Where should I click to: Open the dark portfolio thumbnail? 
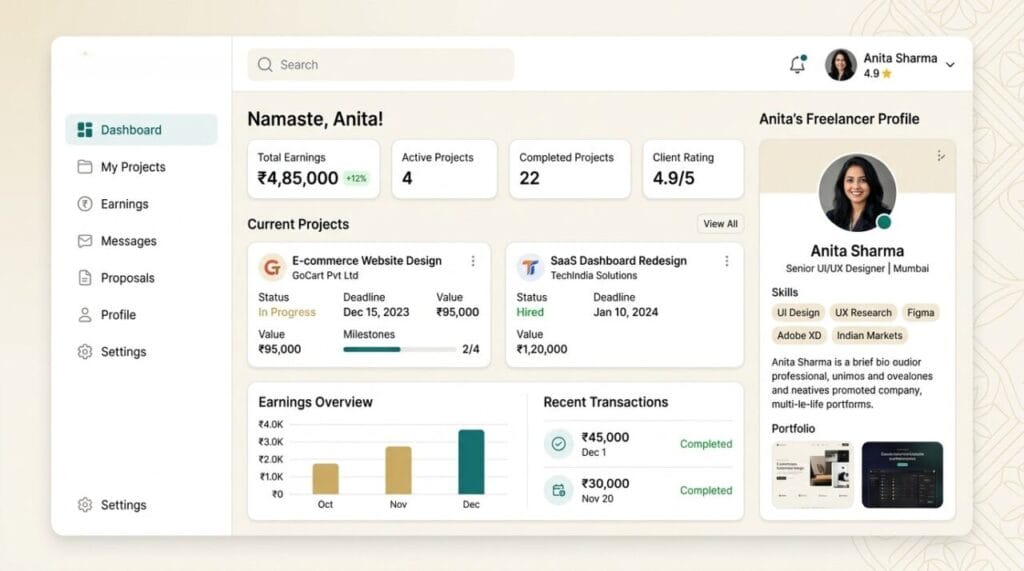coord(902,475)
